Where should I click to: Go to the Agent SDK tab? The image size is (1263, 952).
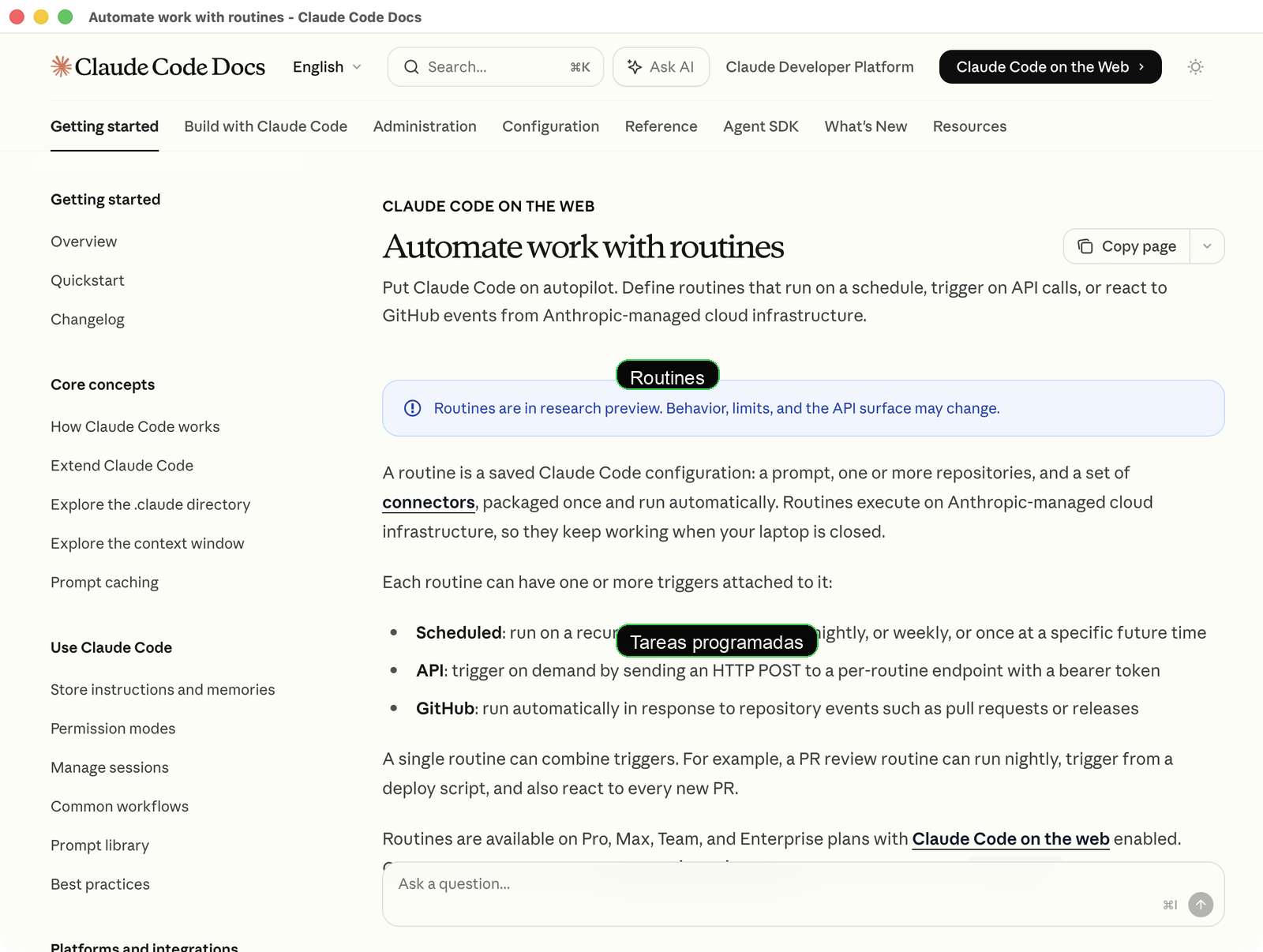click(x=761, y=126)
